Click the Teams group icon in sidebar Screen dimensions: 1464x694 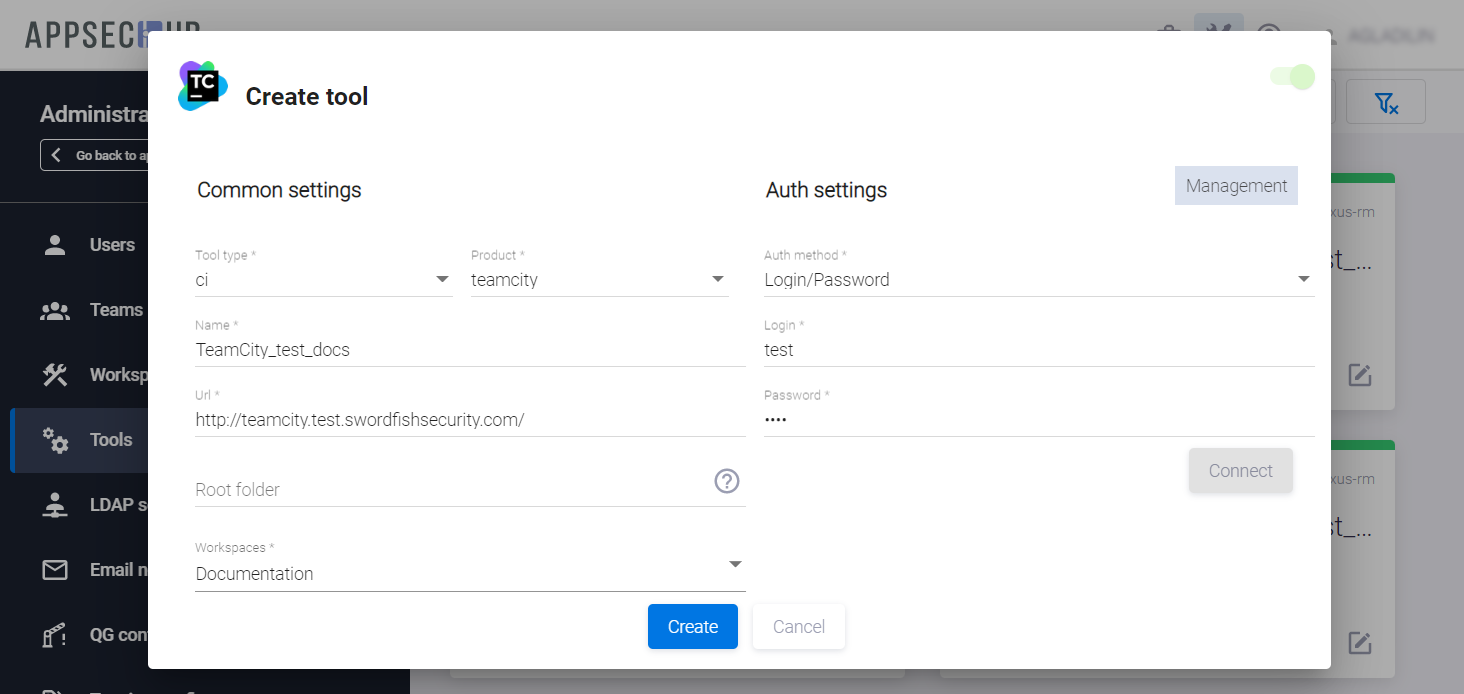[55, 310]
